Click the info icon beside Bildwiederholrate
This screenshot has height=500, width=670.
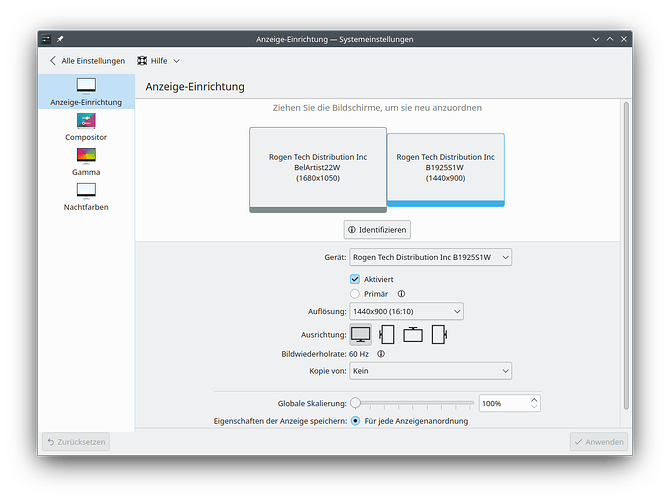pyautogui.click(x=381, y=353)
